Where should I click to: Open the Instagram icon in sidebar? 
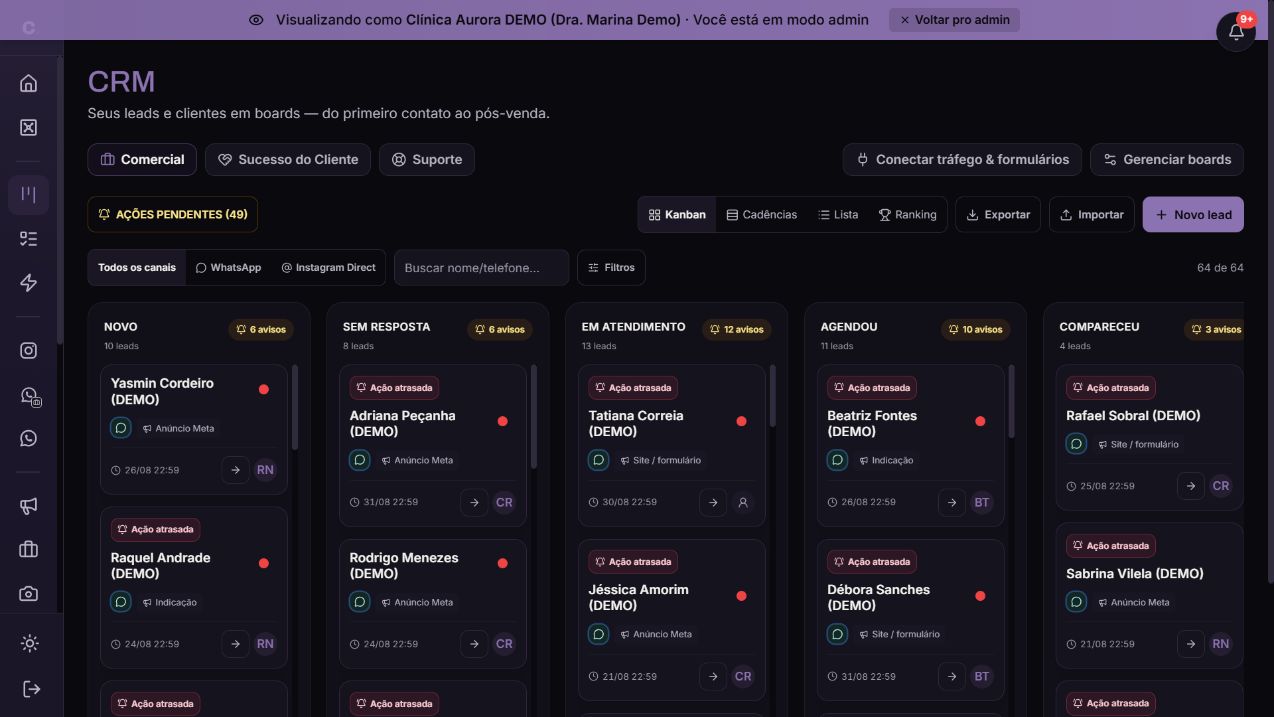pyautogui.click(x=29, y=350)
